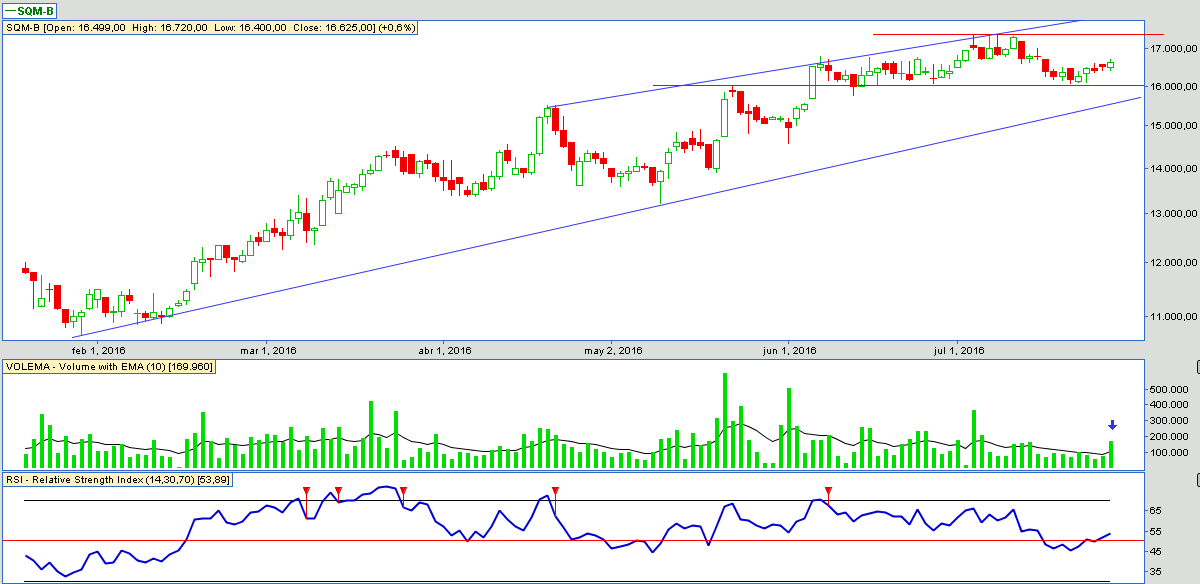Click the leftmost red triangle RSI marker
Viewport: 1200px width, 584px height.
pos(306,492)
